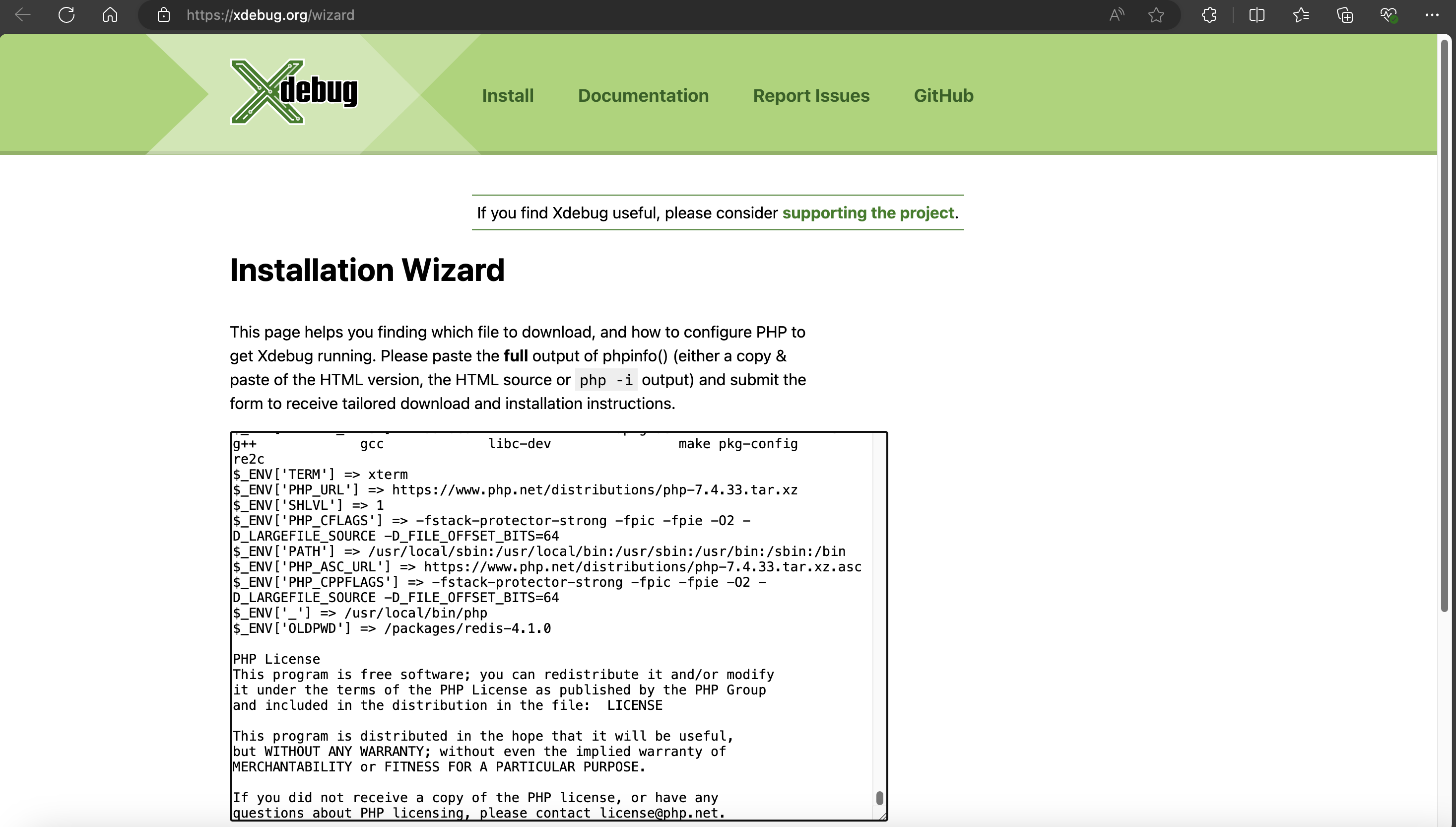
Task: Open Read aloud icon in address bar
Action: point(1116,15)
